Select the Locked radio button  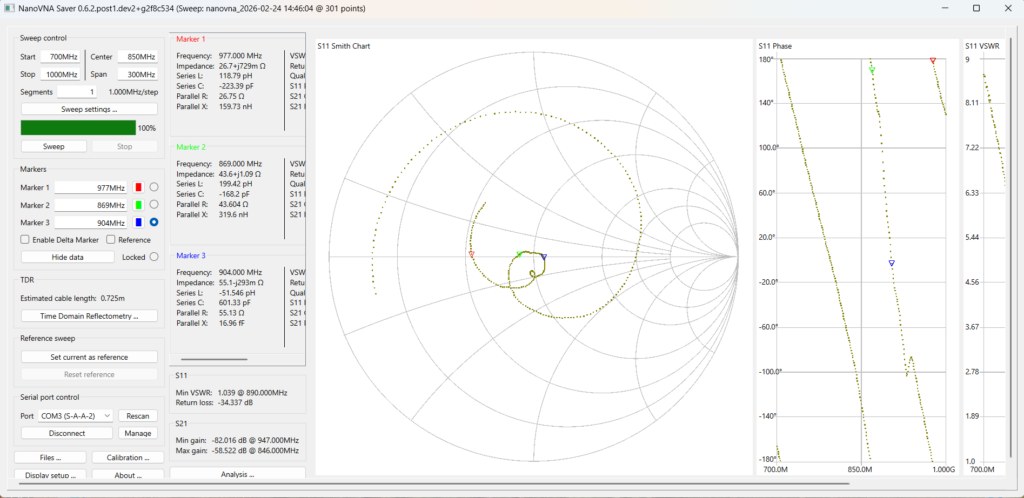[154, 257]
